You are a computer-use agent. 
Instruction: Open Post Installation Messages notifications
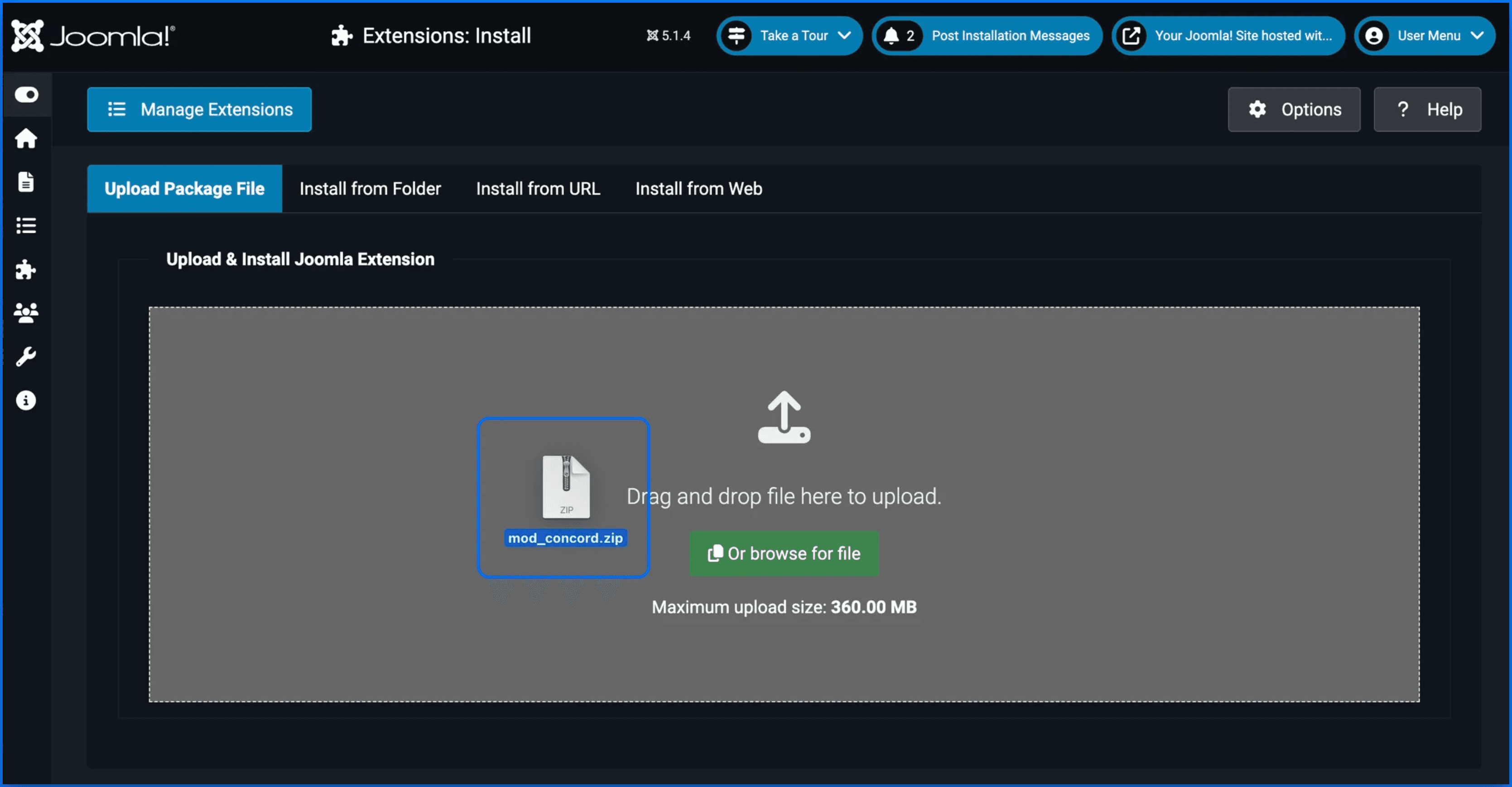pos(987,36)
